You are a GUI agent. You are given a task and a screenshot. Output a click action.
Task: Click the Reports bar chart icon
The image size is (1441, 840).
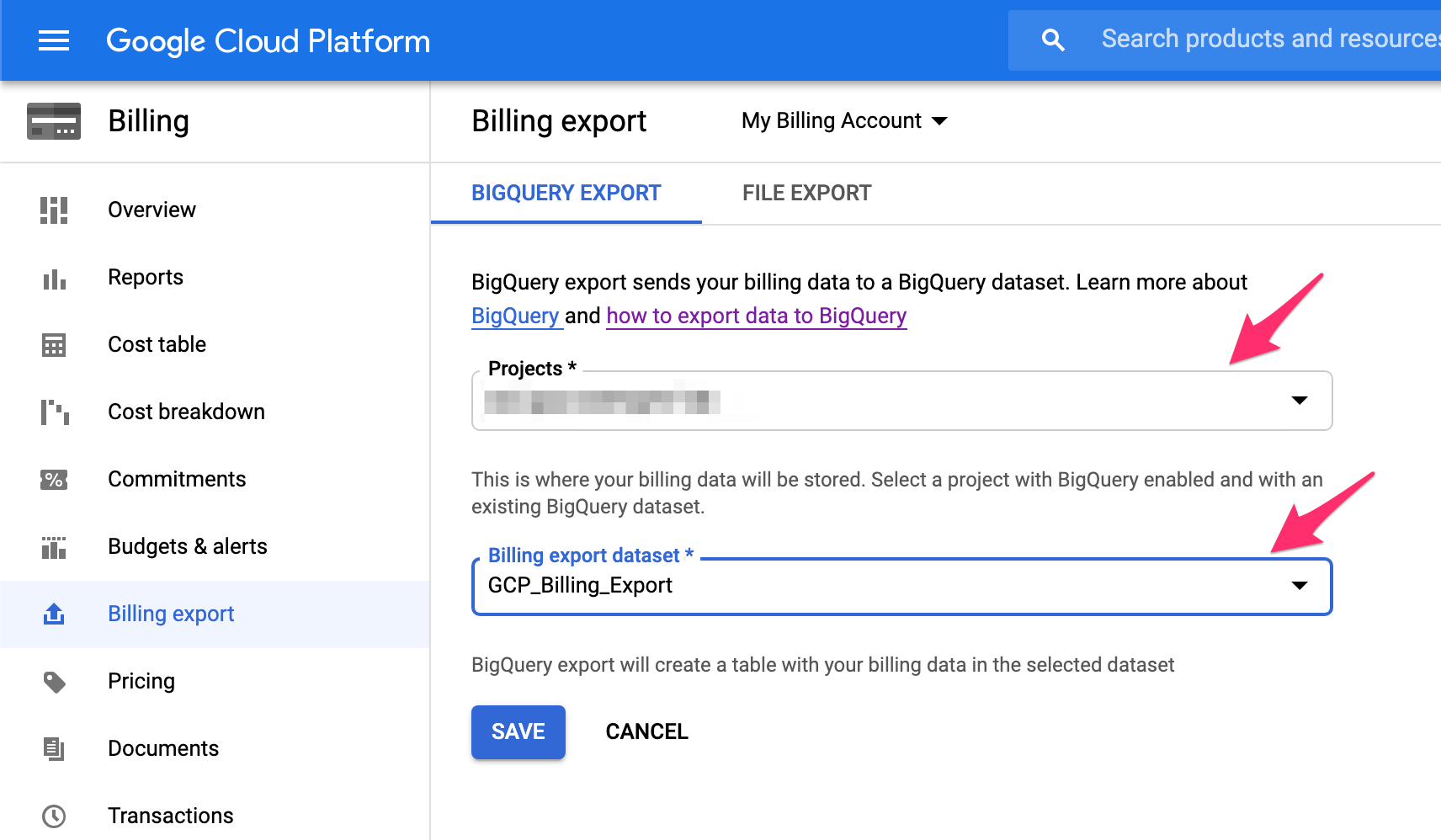(54, 279)
